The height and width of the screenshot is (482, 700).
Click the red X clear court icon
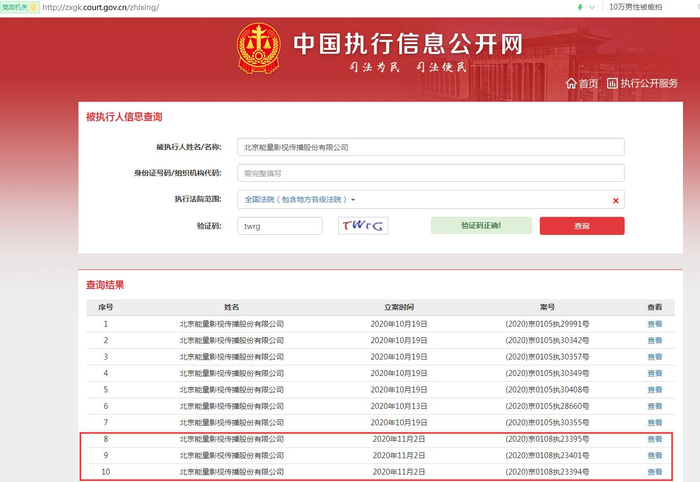pyautogui.click(x=615, y=200)
